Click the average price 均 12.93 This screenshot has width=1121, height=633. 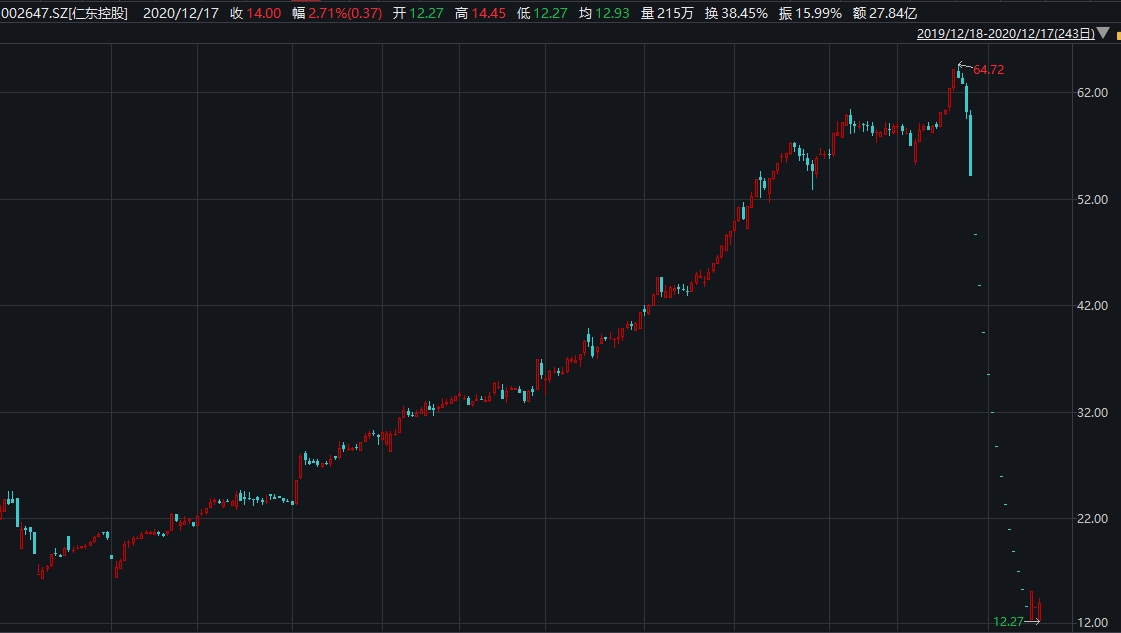point(604,13)
